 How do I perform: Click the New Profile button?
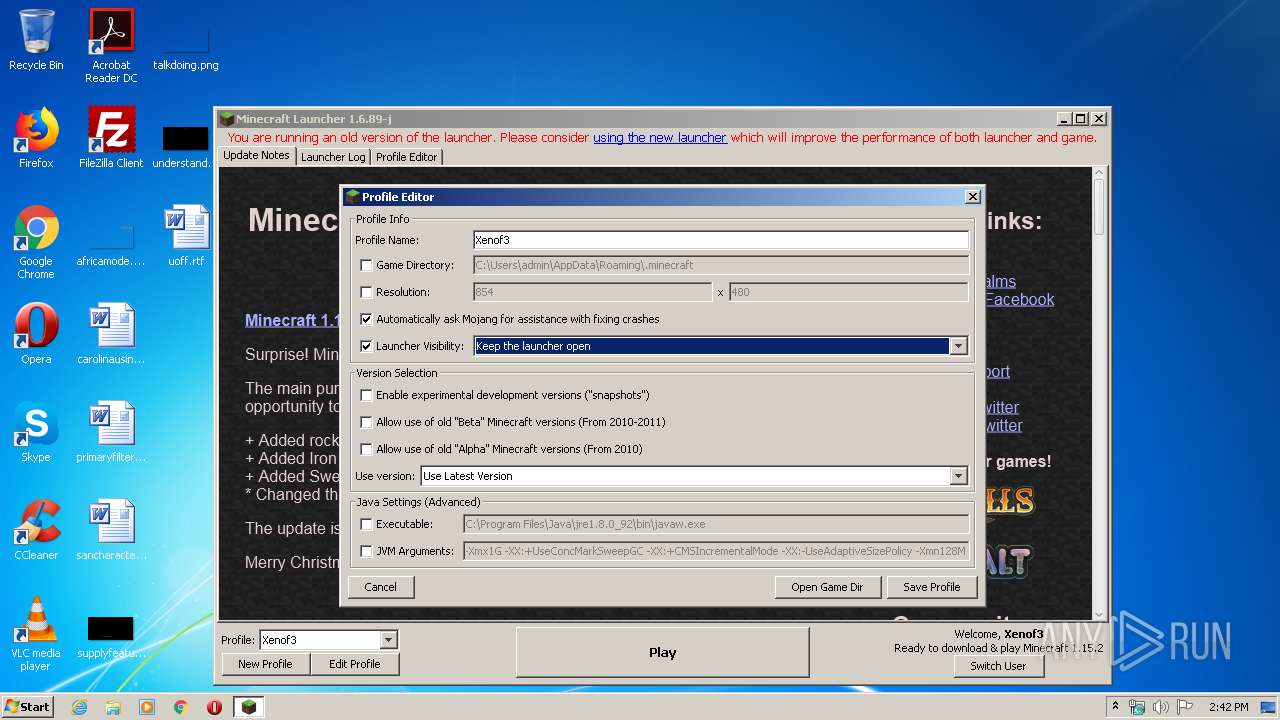click(265, 664)
